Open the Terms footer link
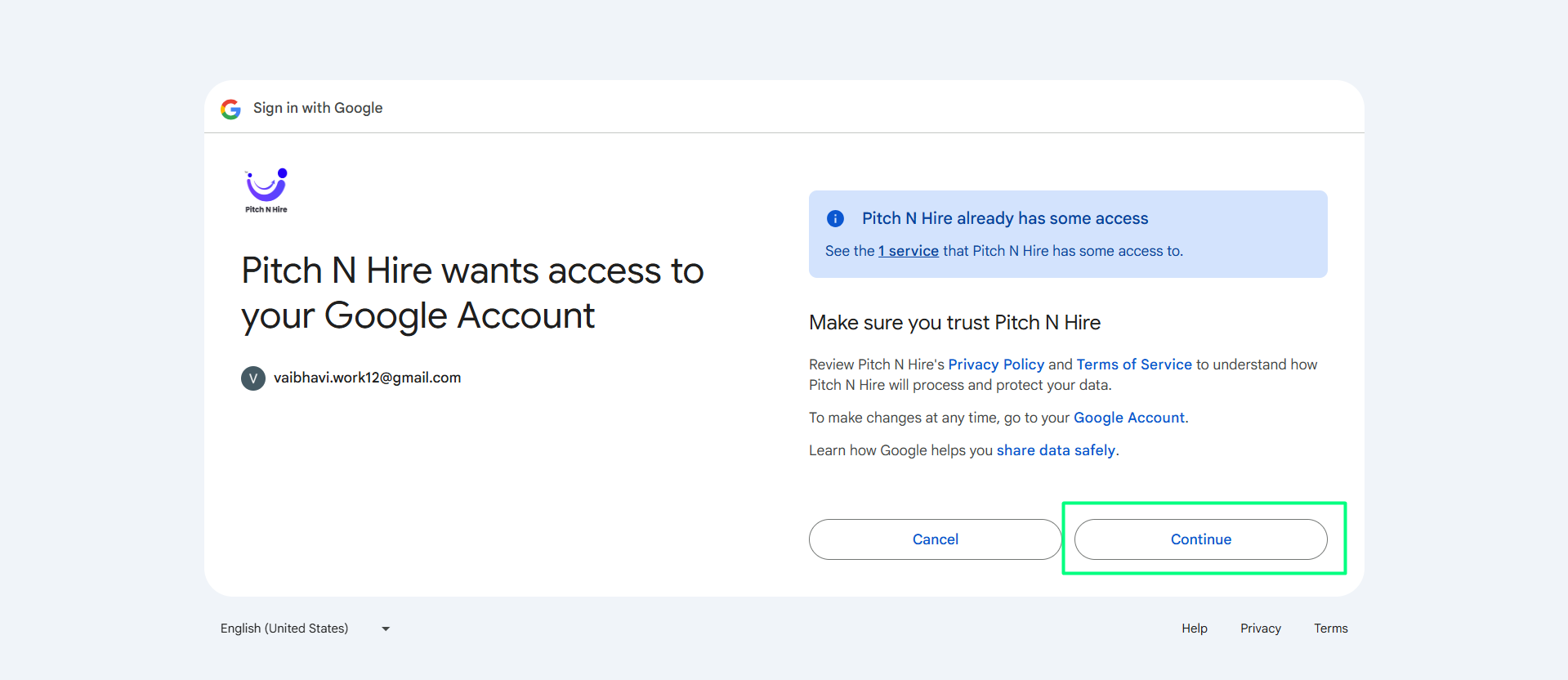This screenshot has width=1568, height=680. [1331, 629]
